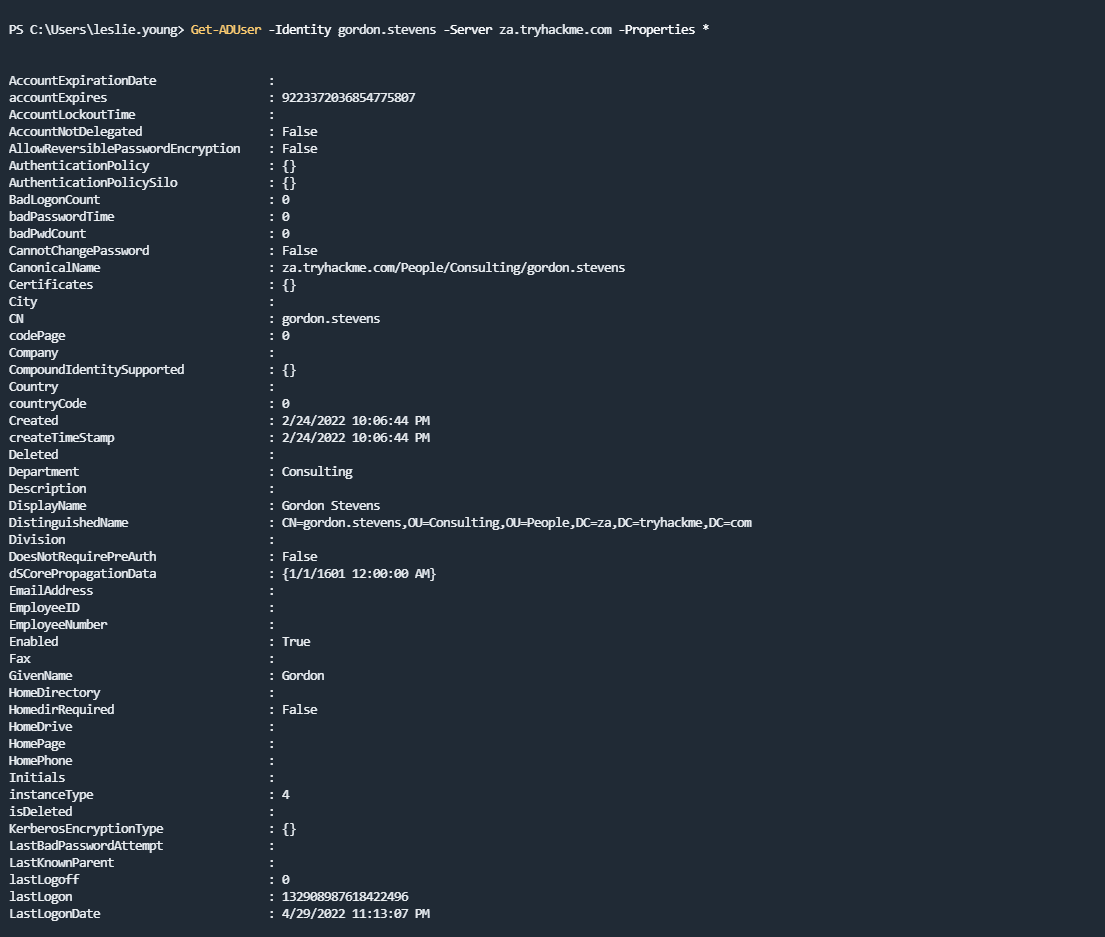Click the DoesNotRequirePreAuth property name
The image size is (1105, 937).
pos(83,557)
